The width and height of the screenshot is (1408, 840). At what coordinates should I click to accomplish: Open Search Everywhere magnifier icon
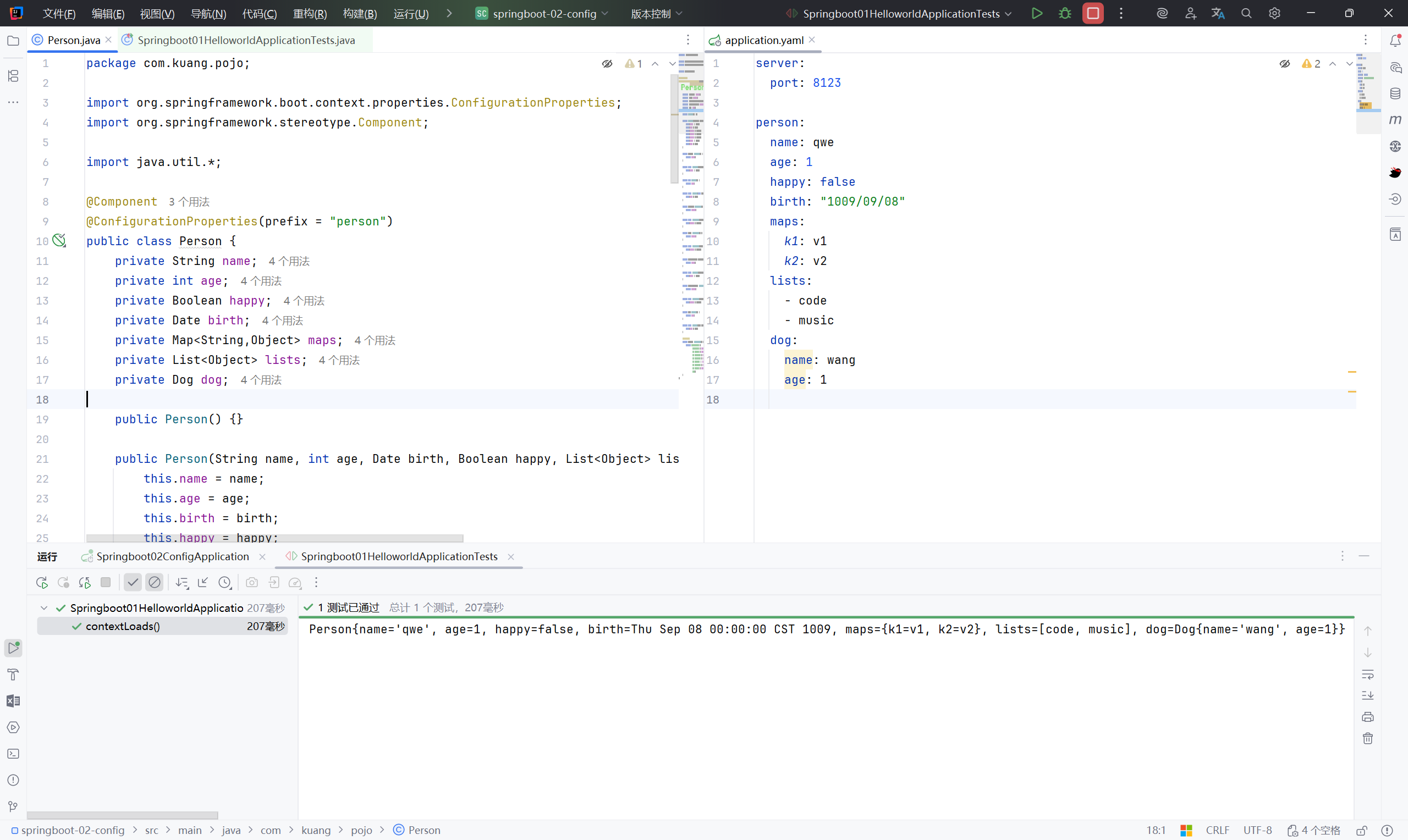click(1246, 13)
